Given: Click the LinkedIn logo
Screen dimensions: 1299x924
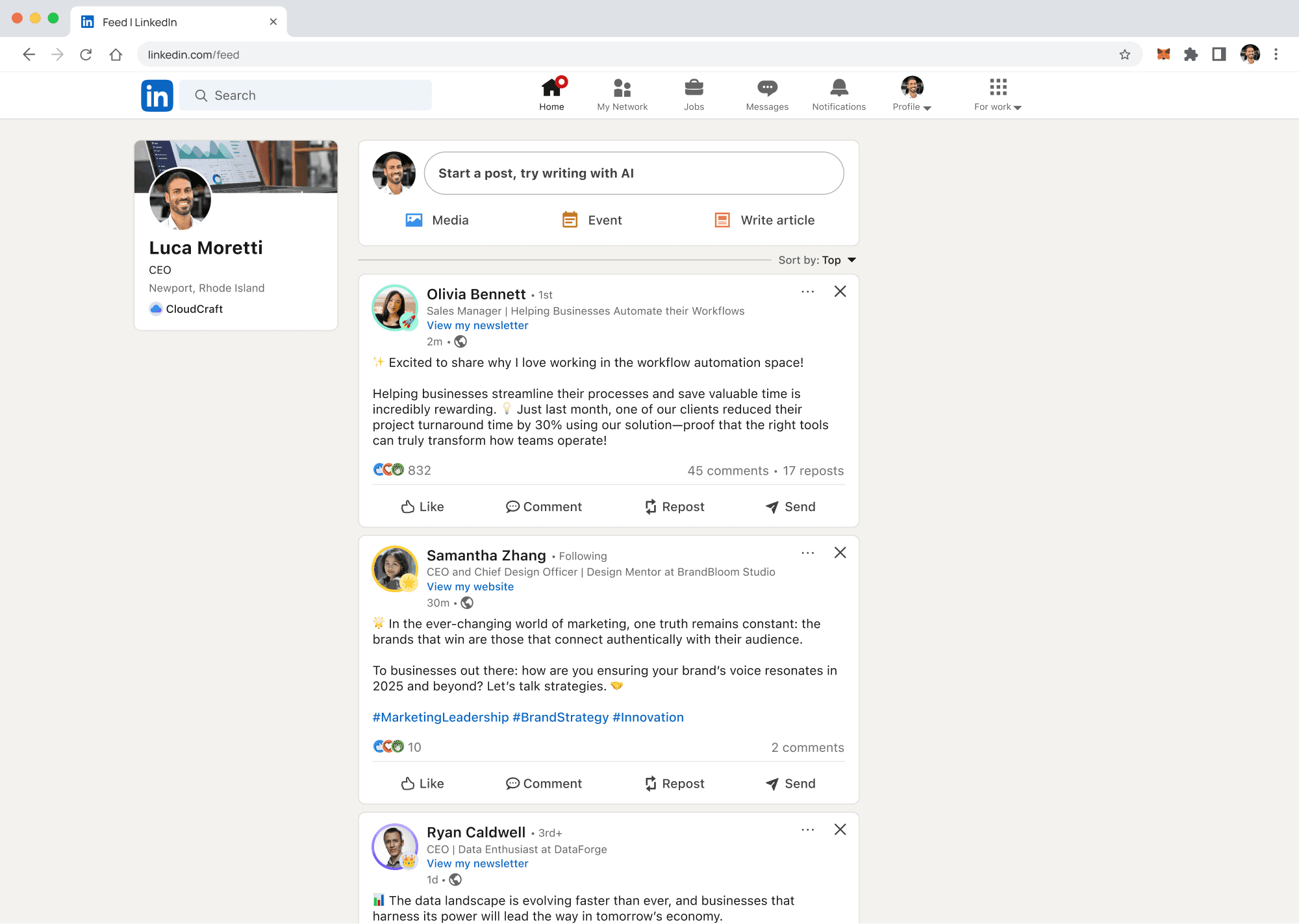Looking at the screenshot, I should 157,95.
